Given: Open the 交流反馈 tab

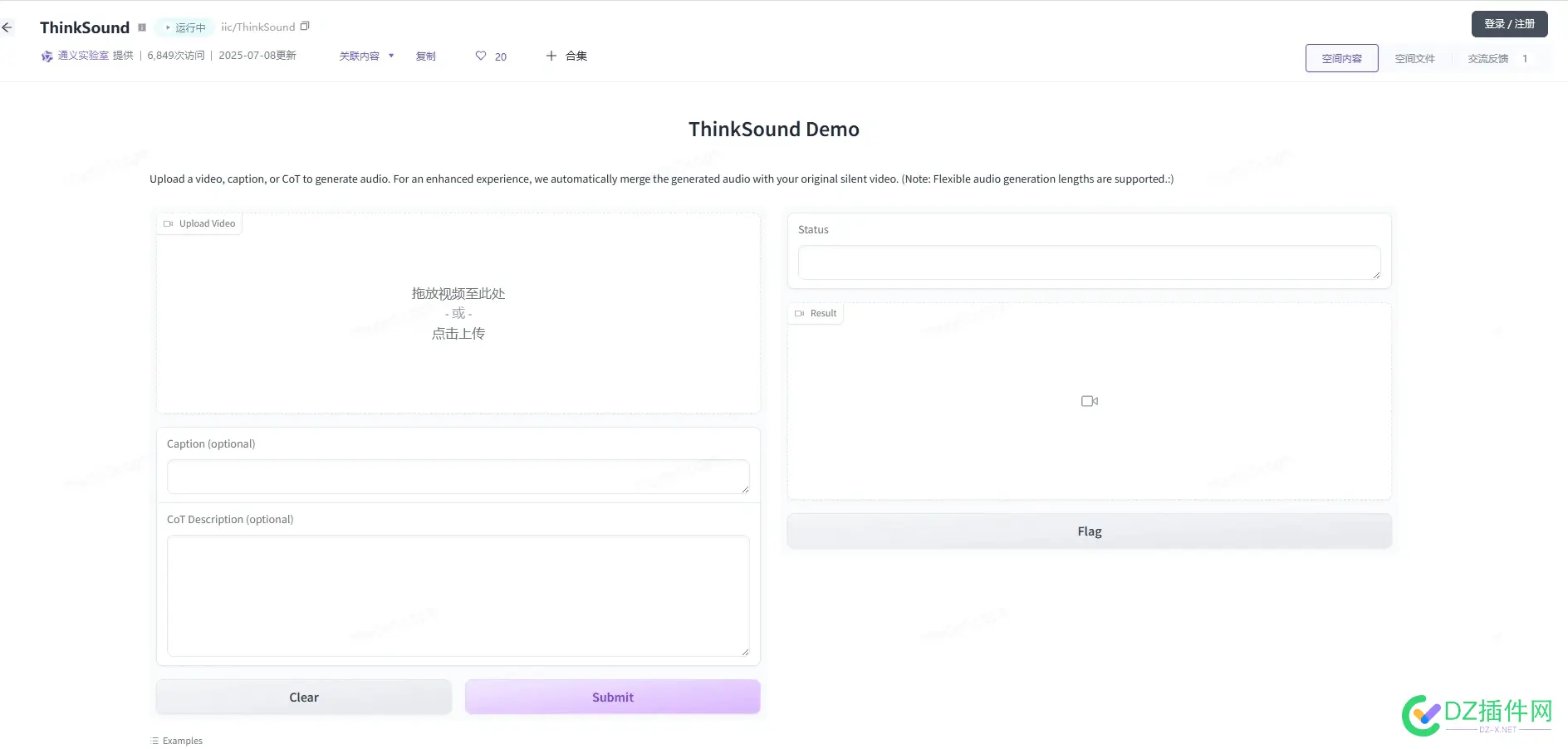Looking at the screenshot, I should [x=1489, y=58].
